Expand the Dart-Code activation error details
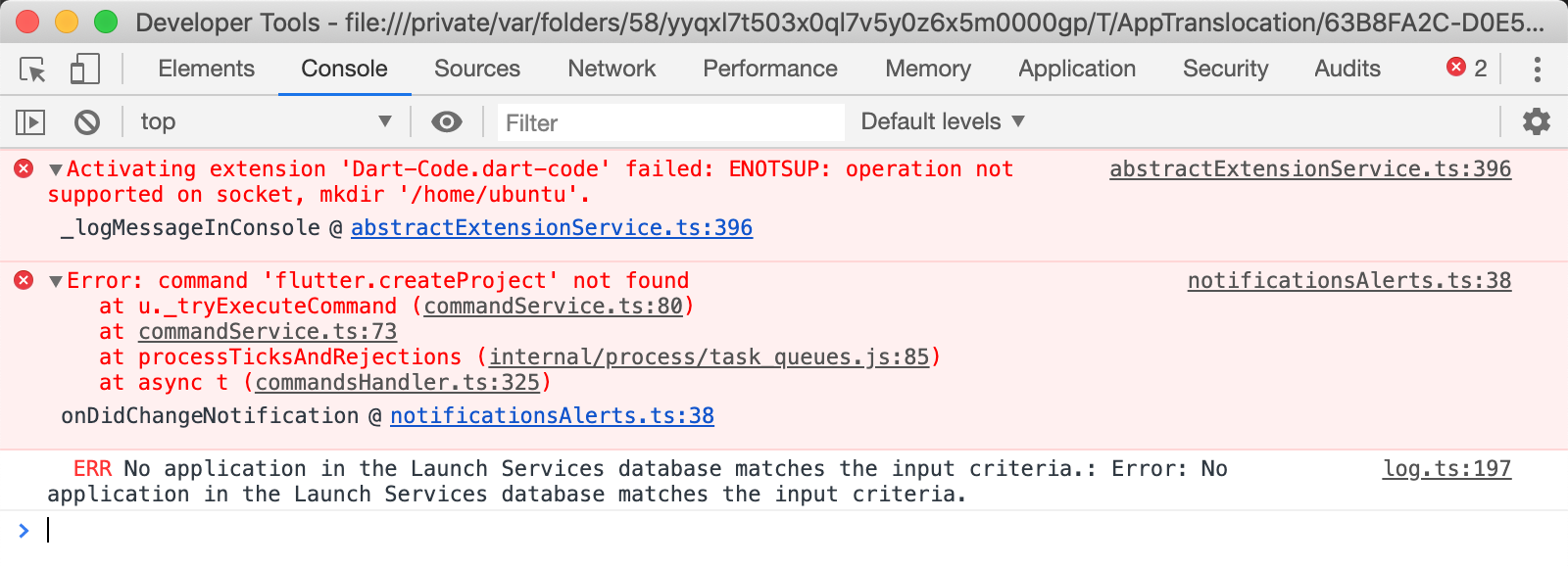Screen dimensions: 1568x568 (56, 167)
